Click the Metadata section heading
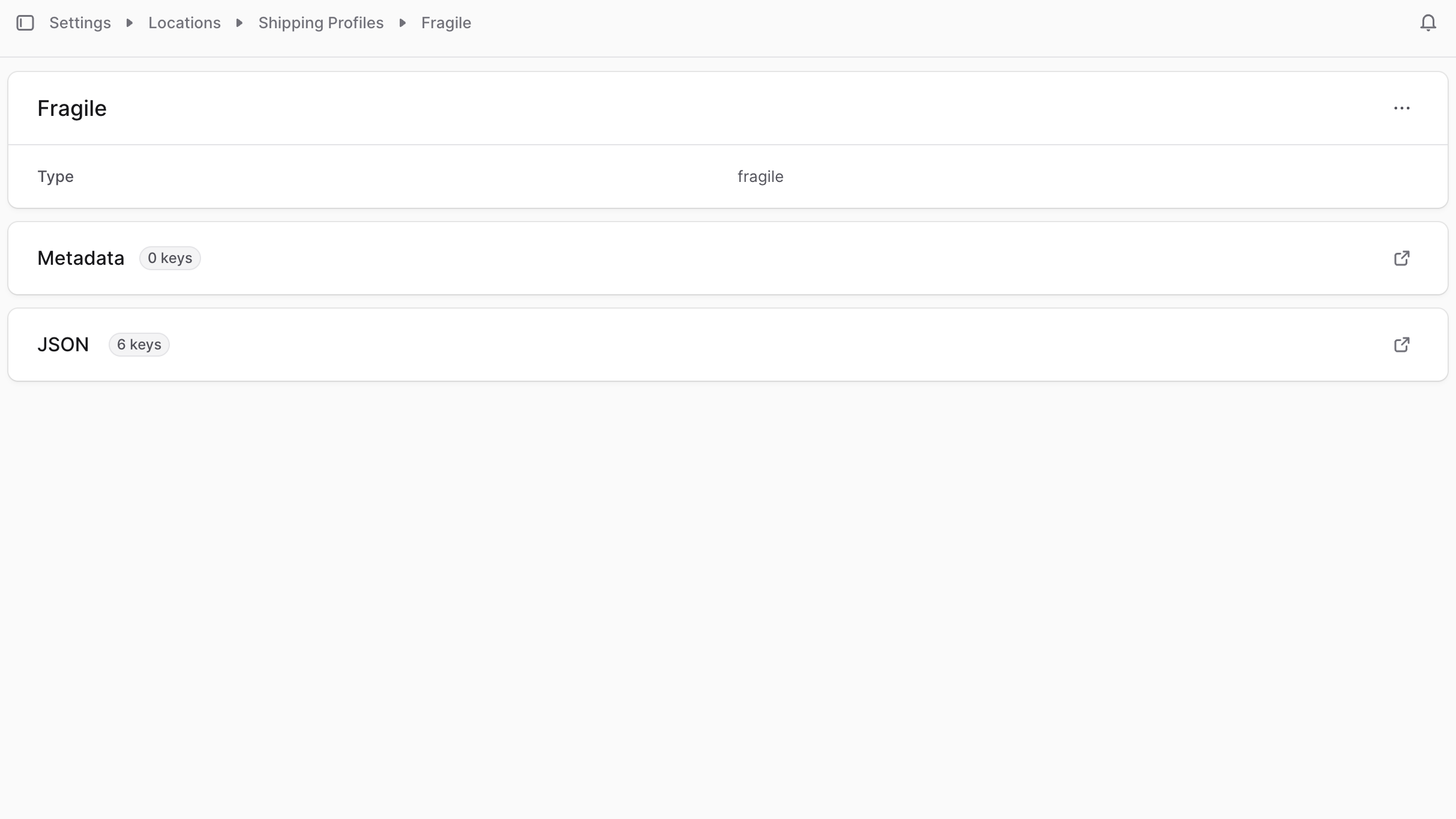Image resolution: width=1456 pixels, height=819 pixels. tap(80, 258)
